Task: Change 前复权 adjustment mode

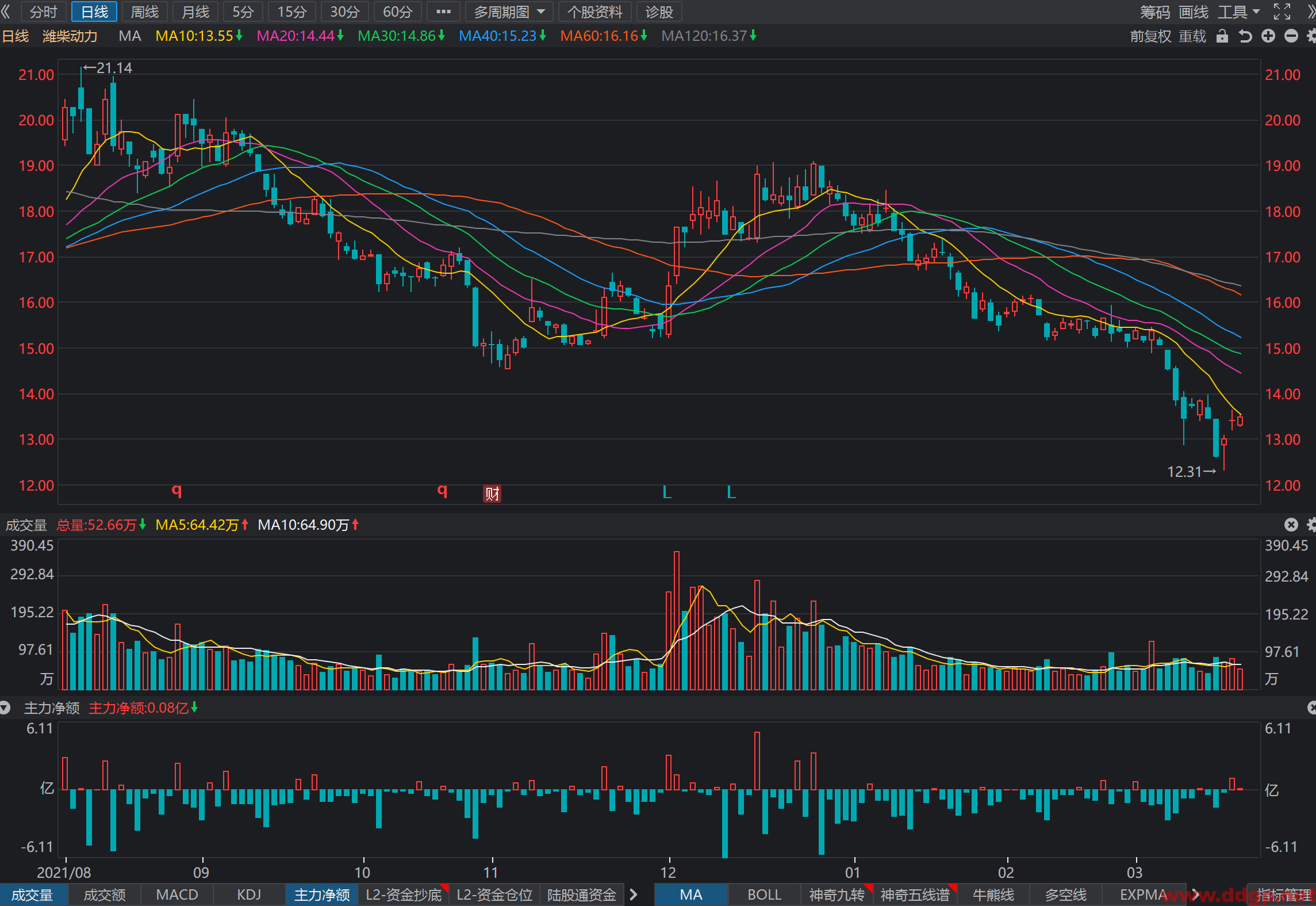Action: (x=1150, y=36)
